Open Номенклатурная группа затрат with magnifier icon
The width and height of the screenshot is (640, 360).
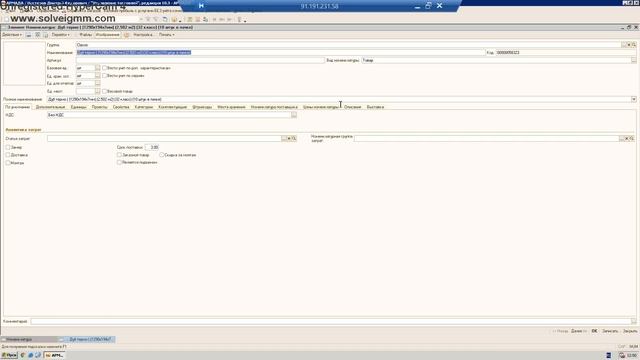(632, 139)
